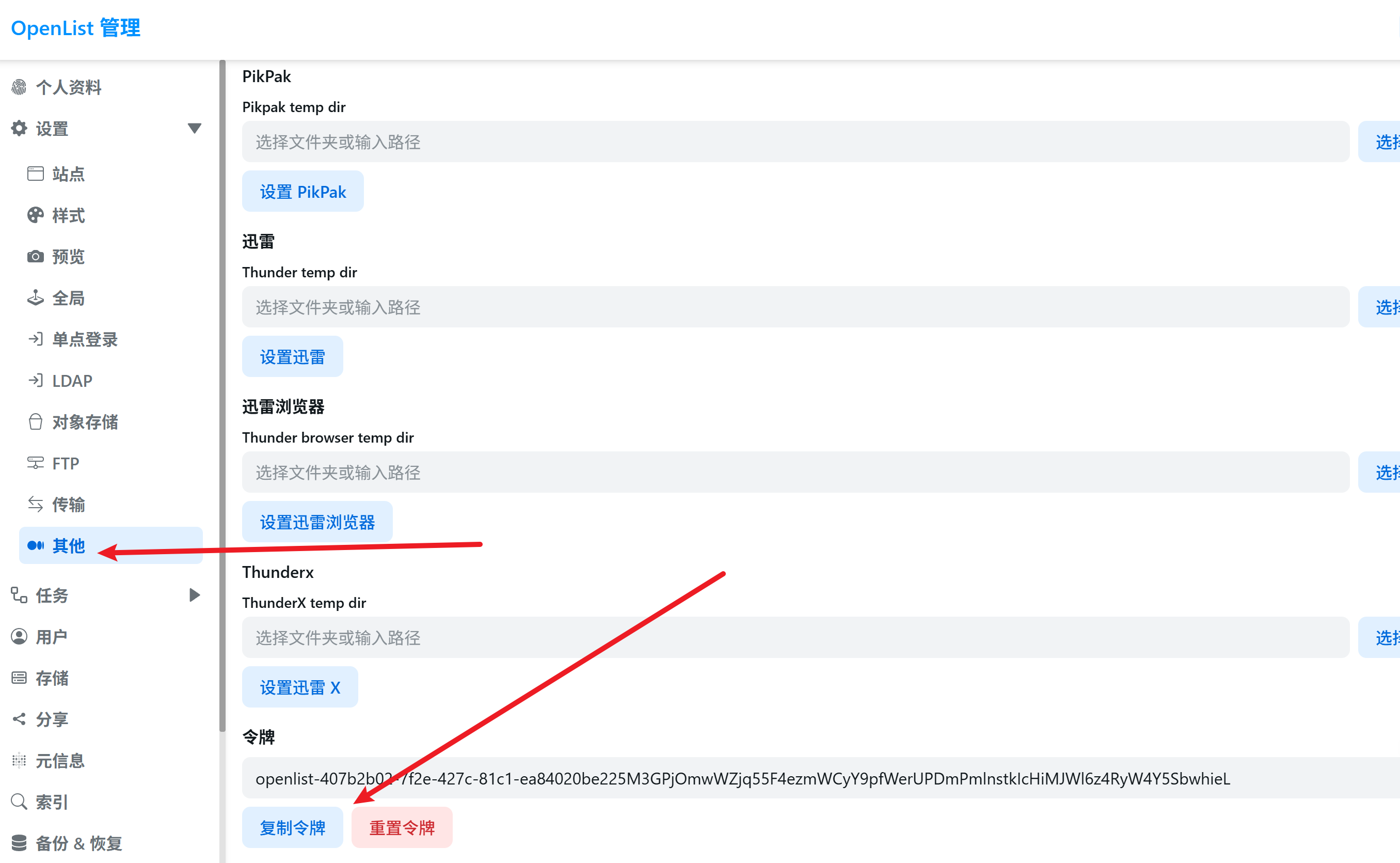Open the 站点 settings page
The image size is (1400, 863).
pos(69,174)
